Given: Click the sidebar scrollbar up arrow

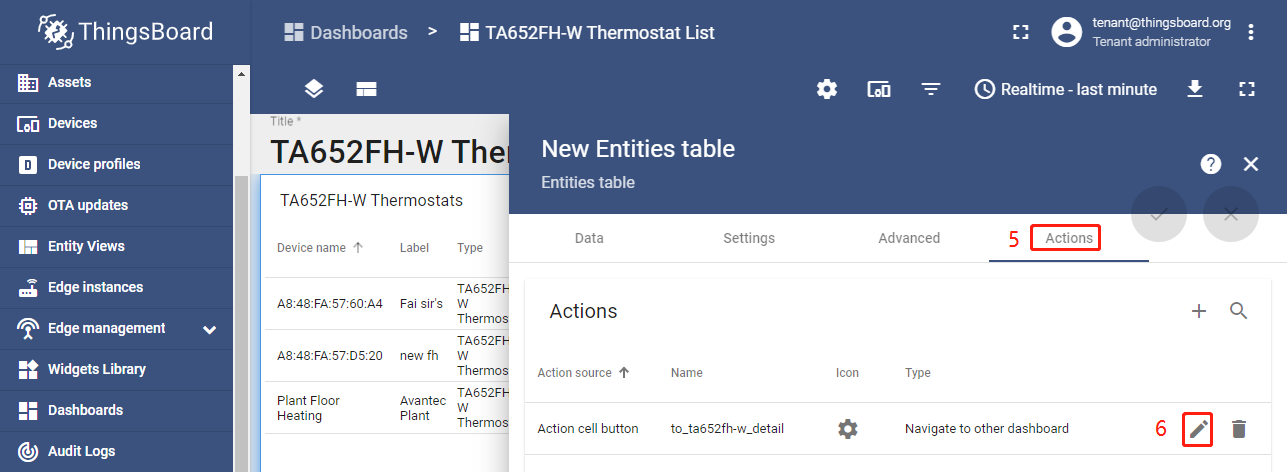Looking at the screenshot, I should pos(240,73).
